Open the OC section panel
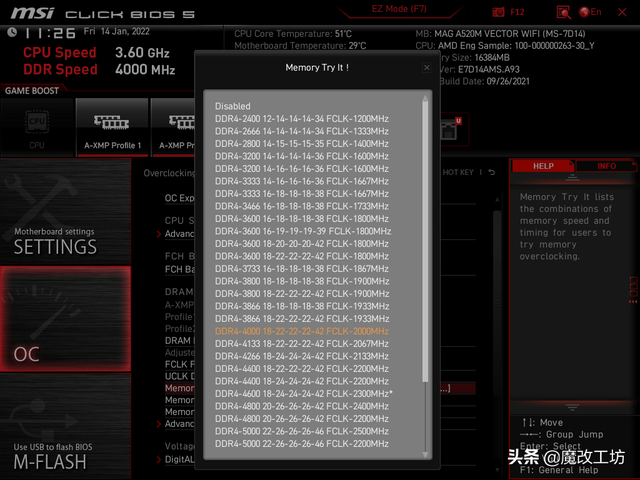Viewport: 640px width, 480px height. (x=65, y=319)
